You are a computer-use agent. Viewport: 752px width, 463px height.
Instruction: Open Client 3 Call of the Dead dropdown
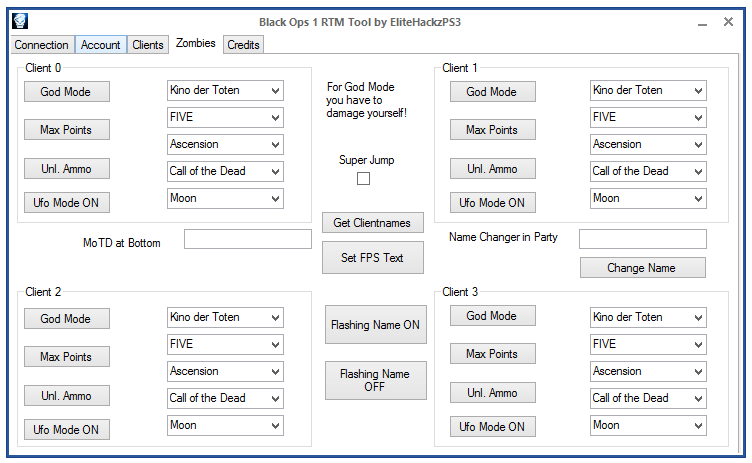648,398
